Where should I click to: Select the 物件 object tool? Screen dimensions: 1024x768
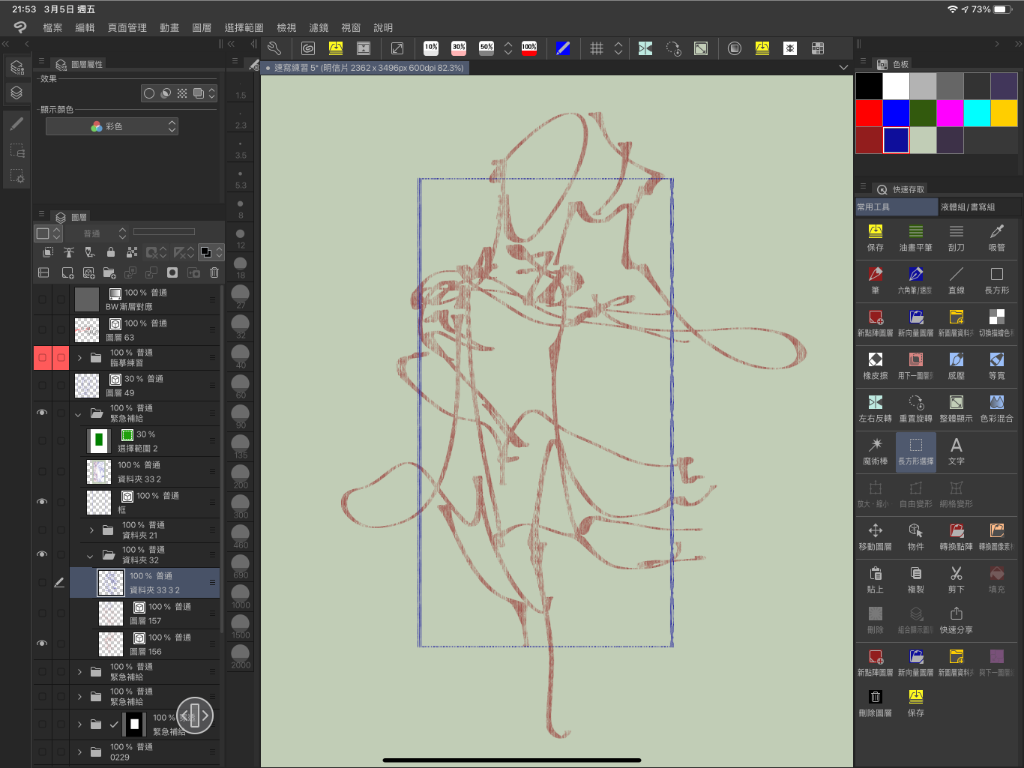click(916, 536)
